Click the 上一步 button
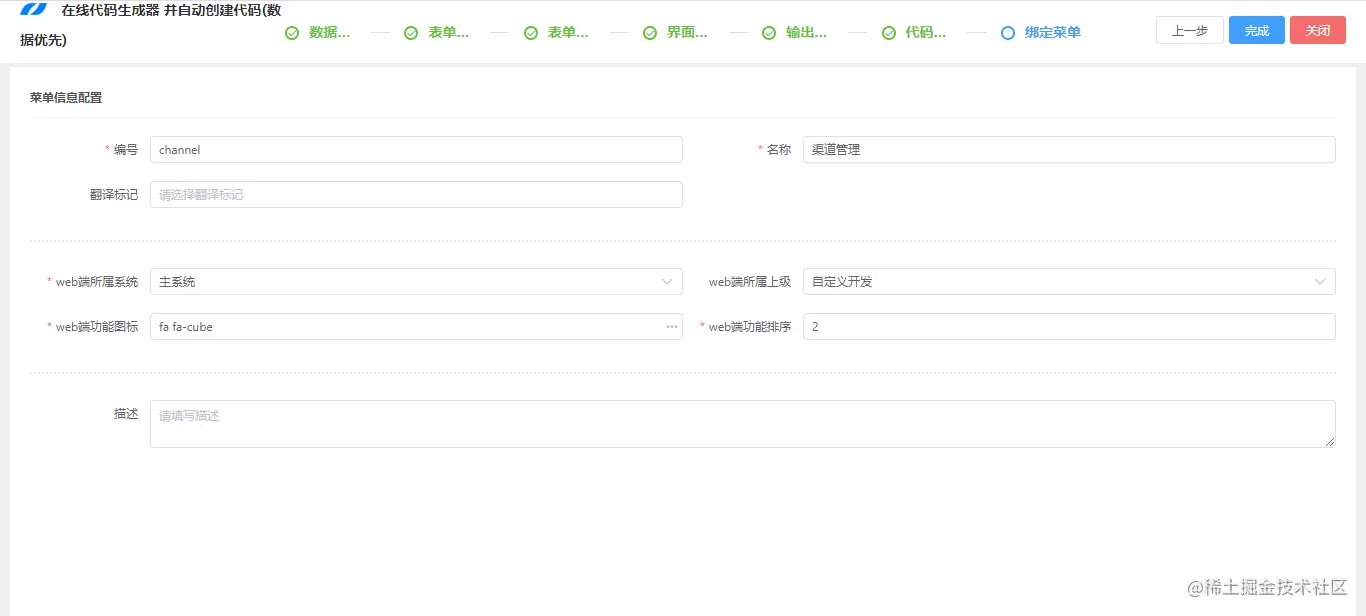The image size is (1366, 616). click(x=1189, y=30)
